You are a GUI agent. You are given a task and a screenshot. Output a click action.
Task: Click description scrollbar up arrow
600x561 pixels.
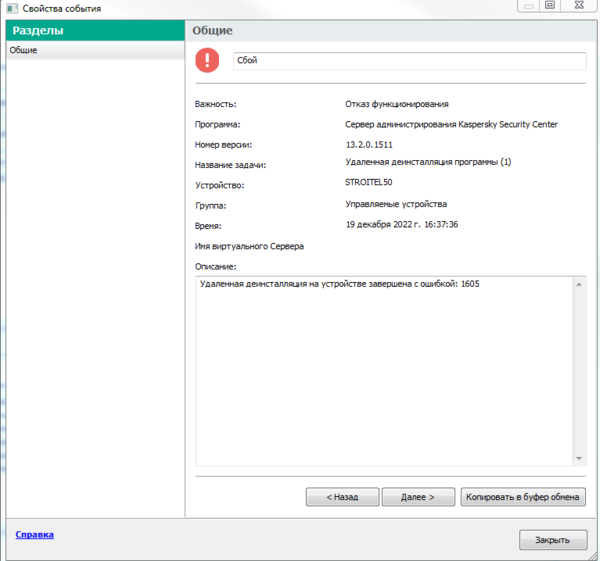coord(579,284)
